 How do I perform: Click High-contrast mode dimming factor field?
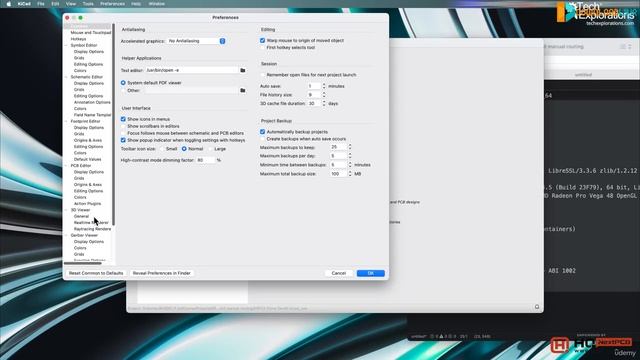[x=205, y=160]
